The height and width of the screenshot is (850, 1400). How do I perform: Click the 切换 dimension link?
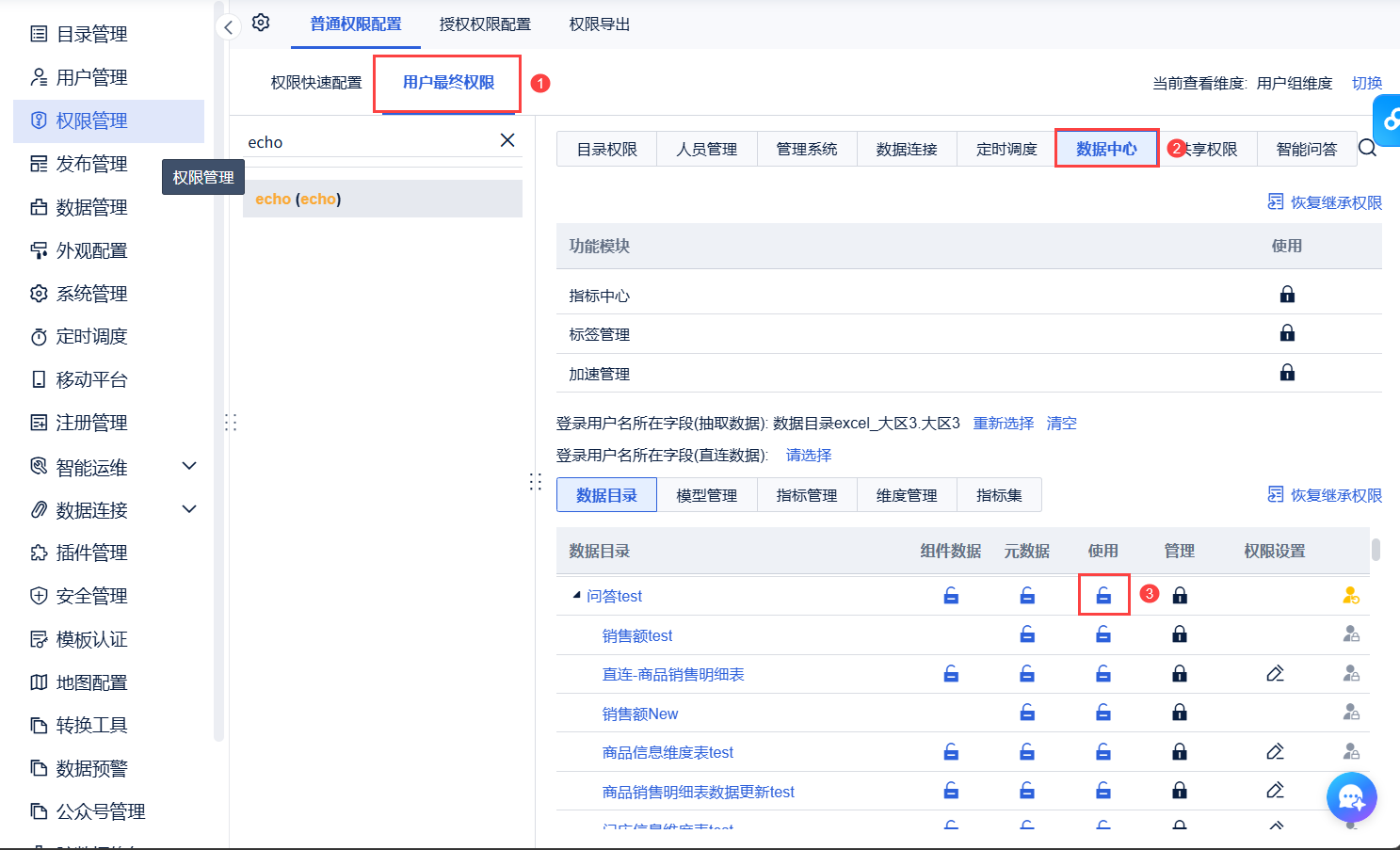(1366, 84)
